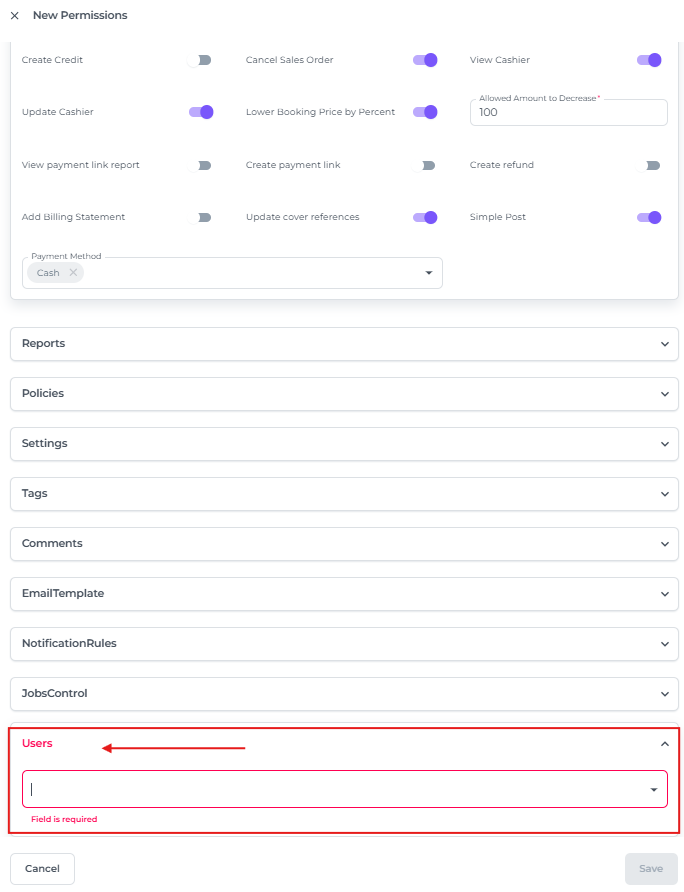
Task: Turn off the View Cashier toggle
Action: 649,60
